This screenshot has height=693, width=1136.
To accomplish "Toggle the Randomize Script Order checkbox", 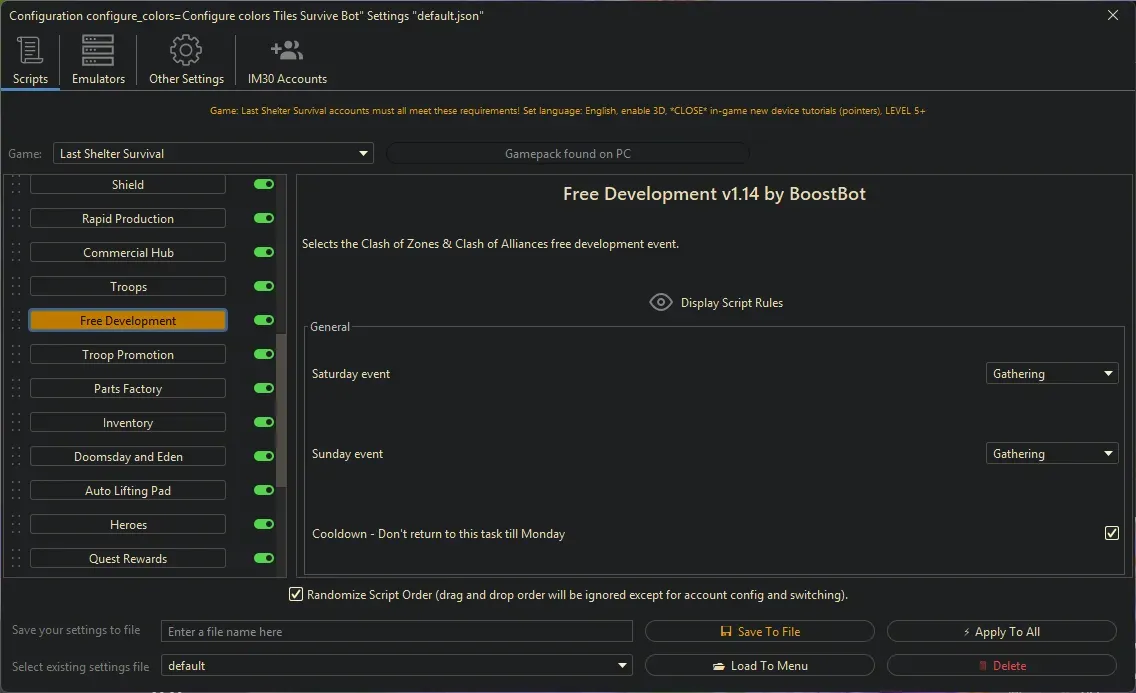I will point(296,595).
